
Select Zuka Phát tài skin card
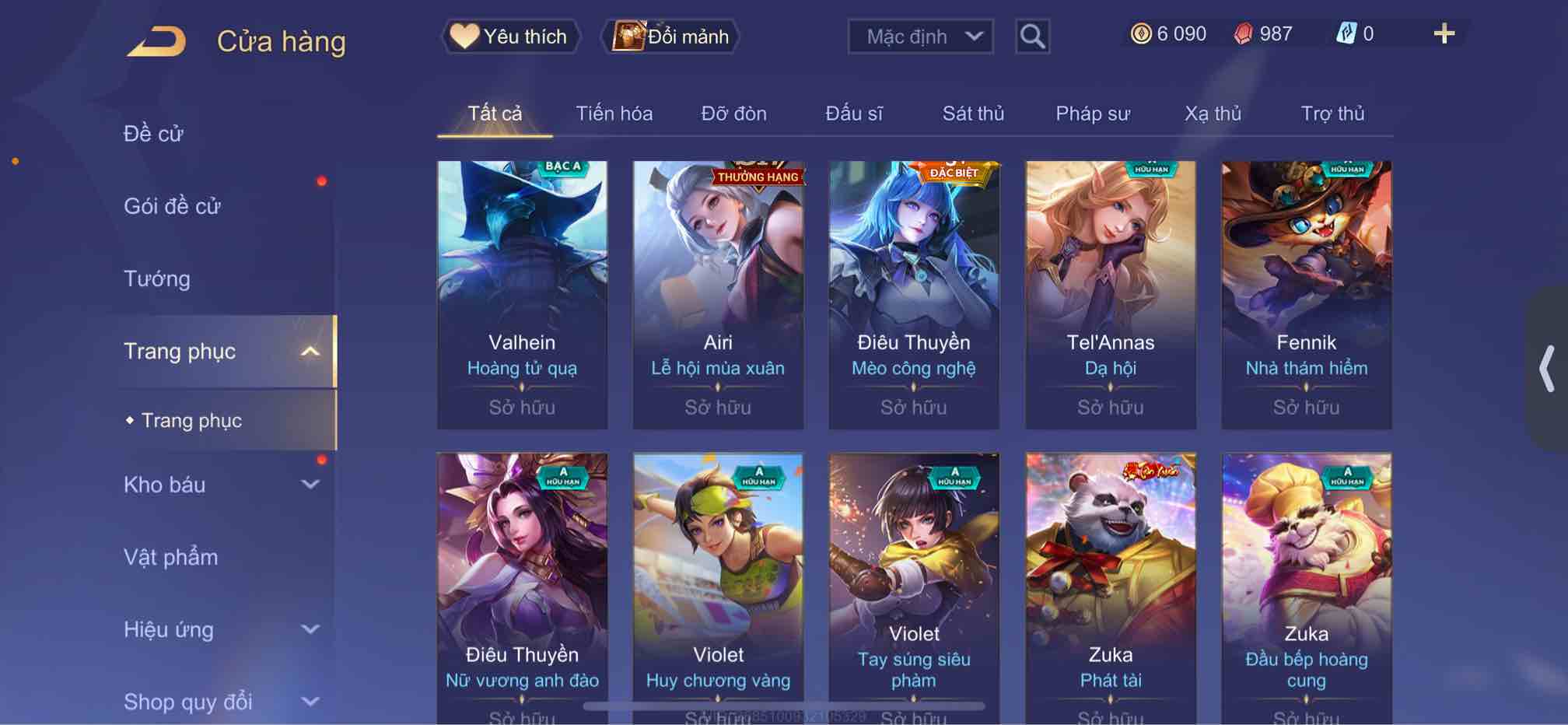(x=1110, y=589)
